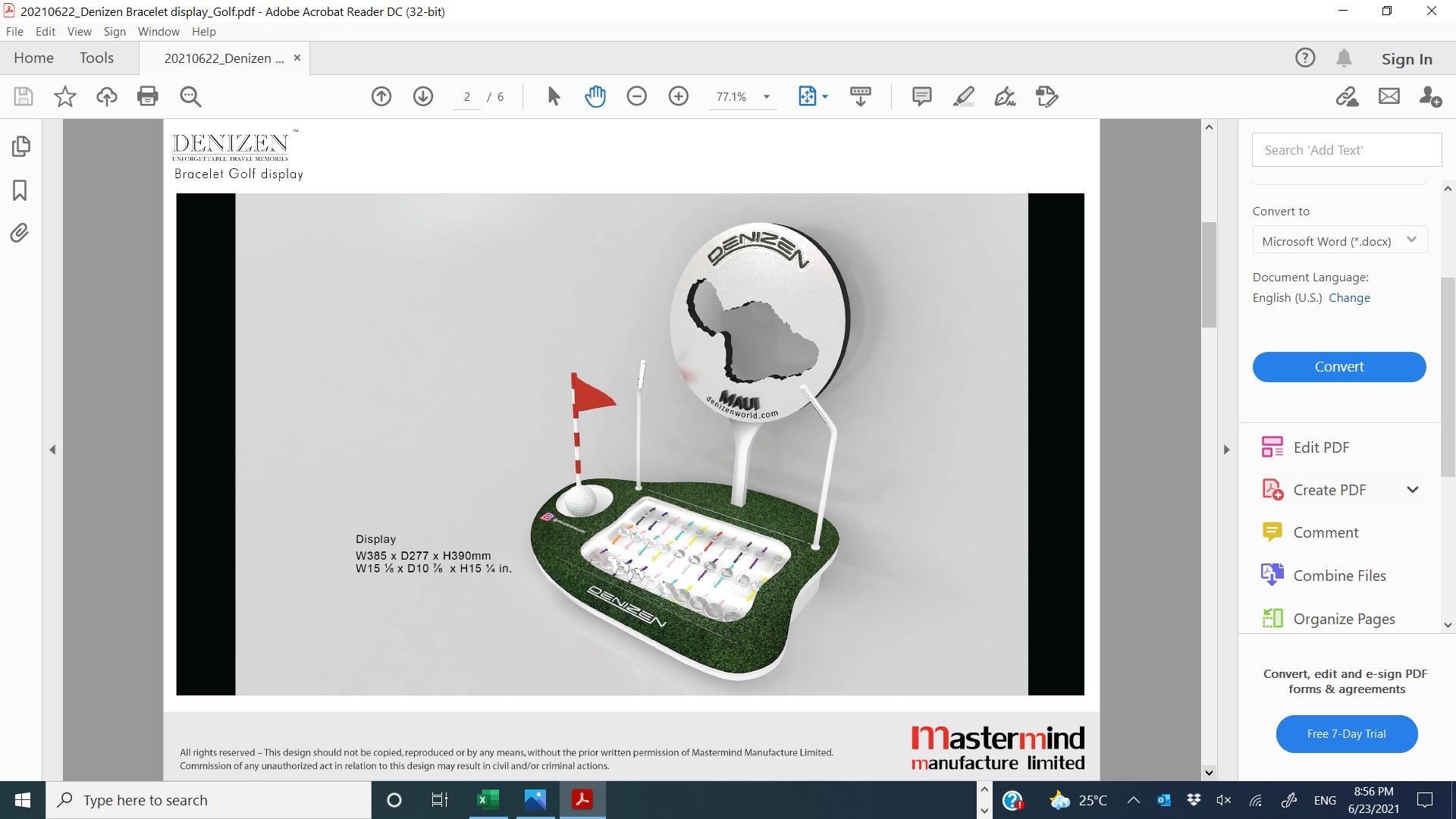Open the zoom level 77.1% dropdown
The height and width of the screenshot is (819, 1456).
[x=766, y=96]
